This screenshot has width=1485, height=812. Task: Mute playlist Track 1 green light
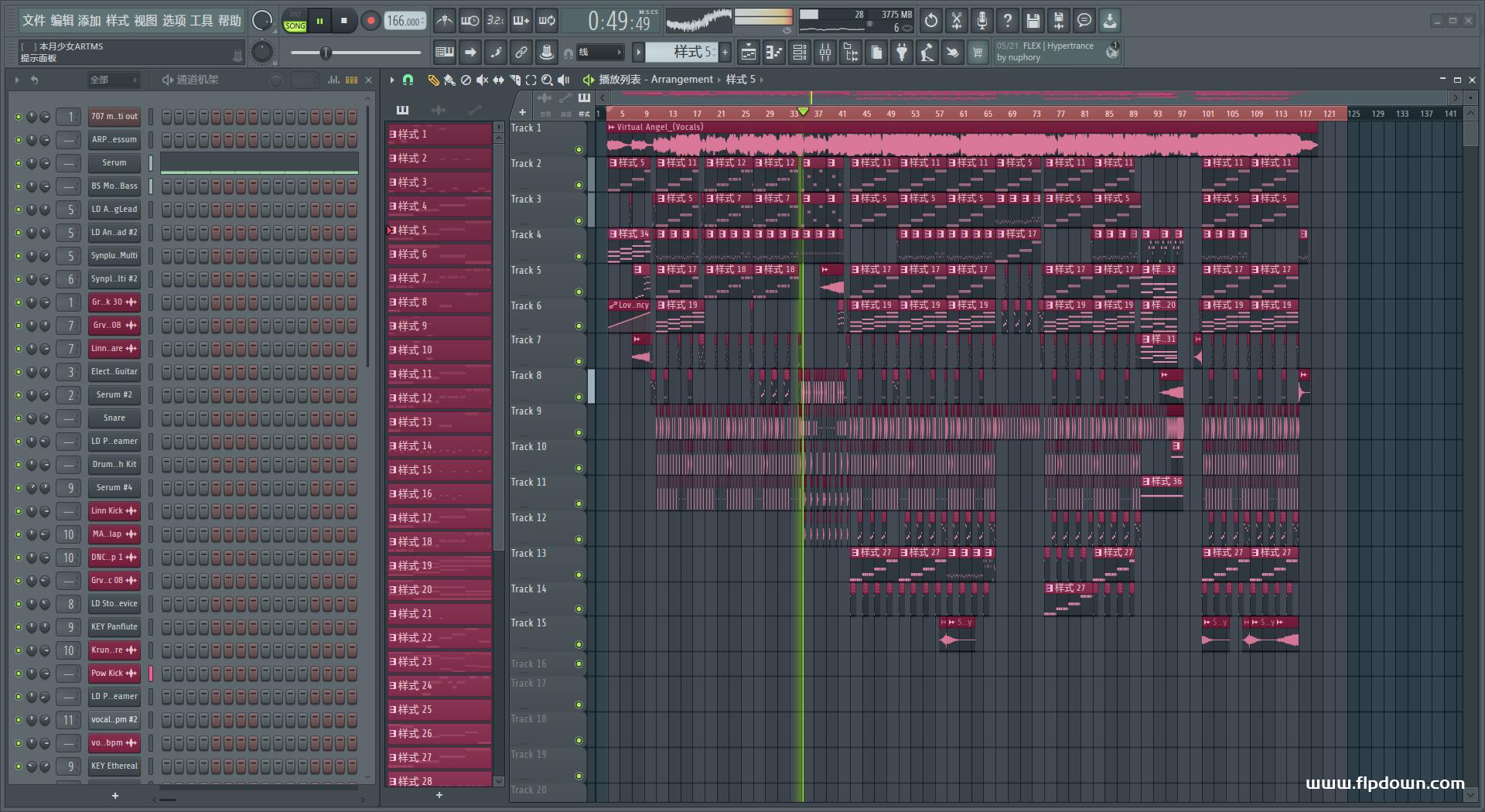pyautogui.click(x=579, y=150)
